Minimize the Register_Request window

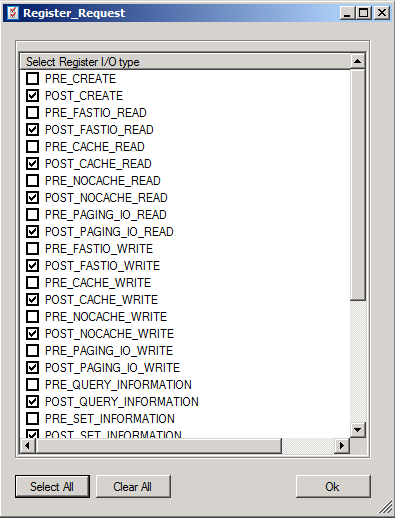tap(347, 13)
